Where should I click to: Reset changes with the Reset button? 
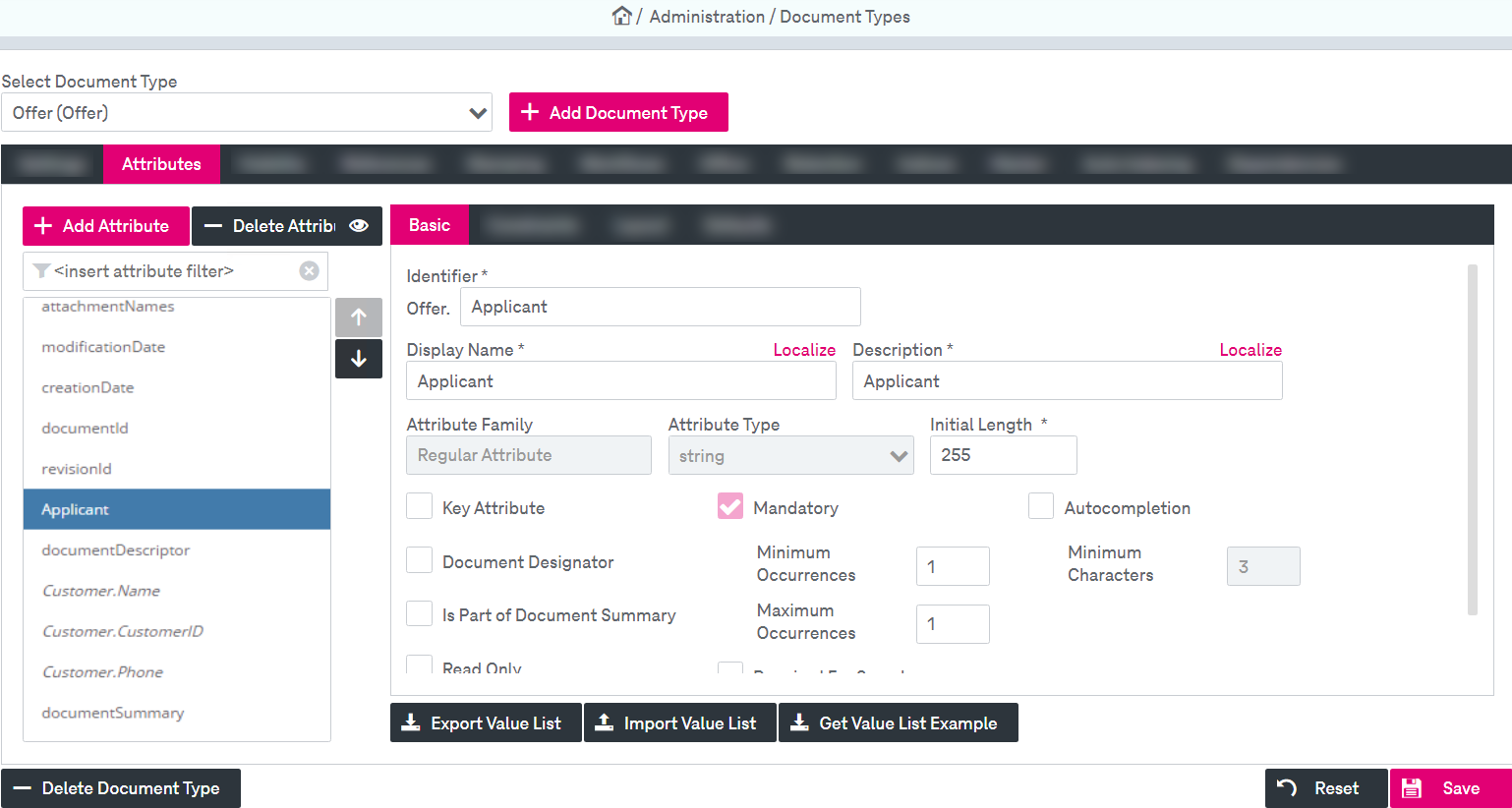1325,788
